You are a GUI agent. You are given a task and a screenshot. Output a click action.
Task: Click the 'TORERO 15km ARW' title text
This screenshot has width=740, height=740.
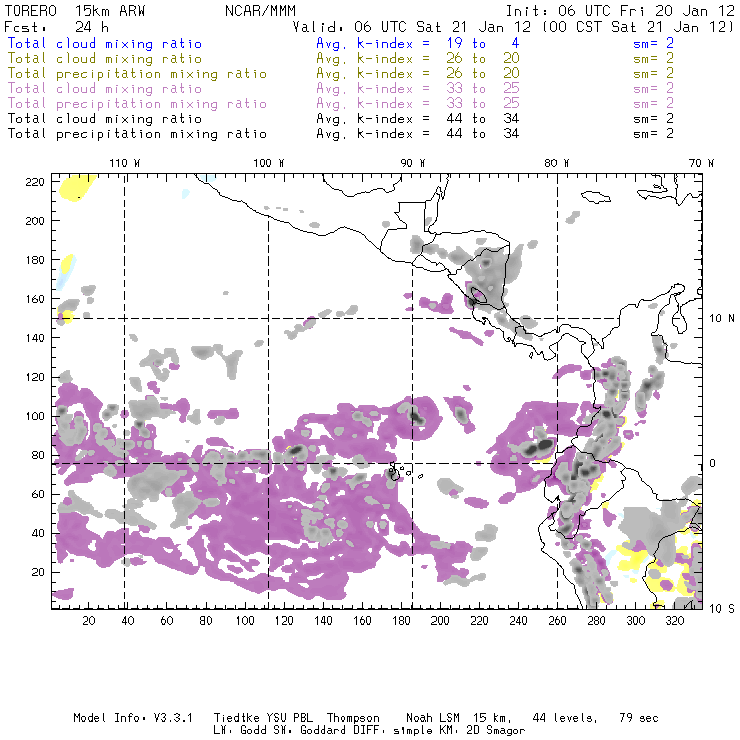pos(75,11)
